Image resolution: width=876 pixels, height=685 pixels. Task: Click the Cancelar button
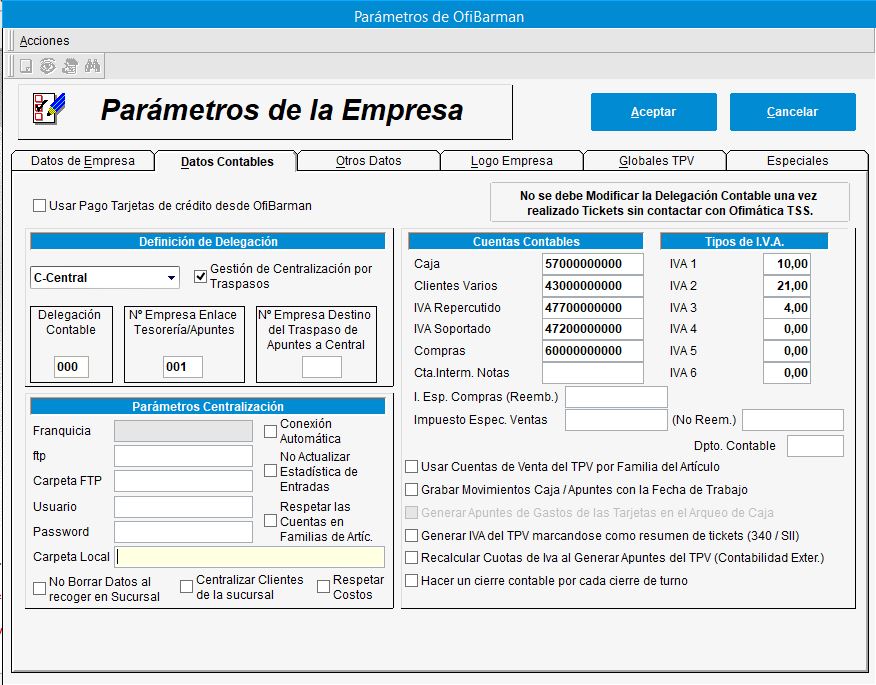click(x=792, y=112)
